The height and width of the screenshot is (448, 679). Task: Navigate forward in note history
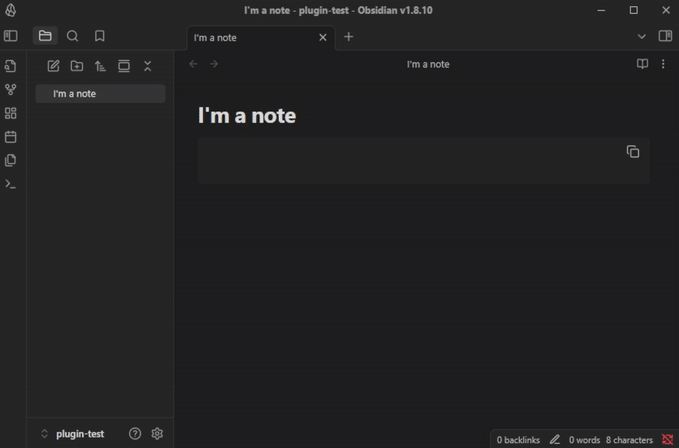214,64
